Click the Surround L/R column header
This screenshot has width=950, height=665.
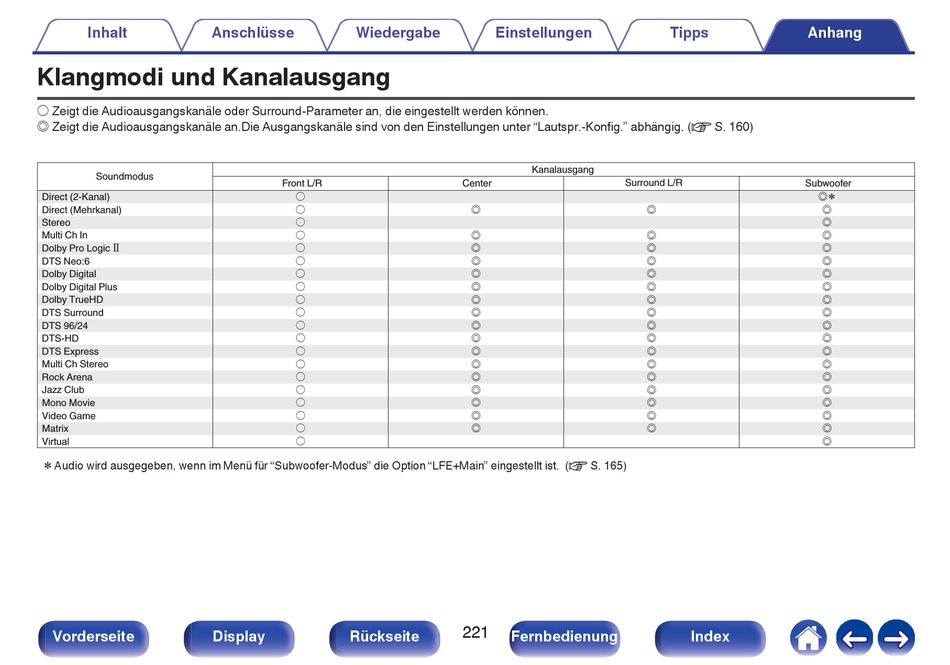click(653, 183)
